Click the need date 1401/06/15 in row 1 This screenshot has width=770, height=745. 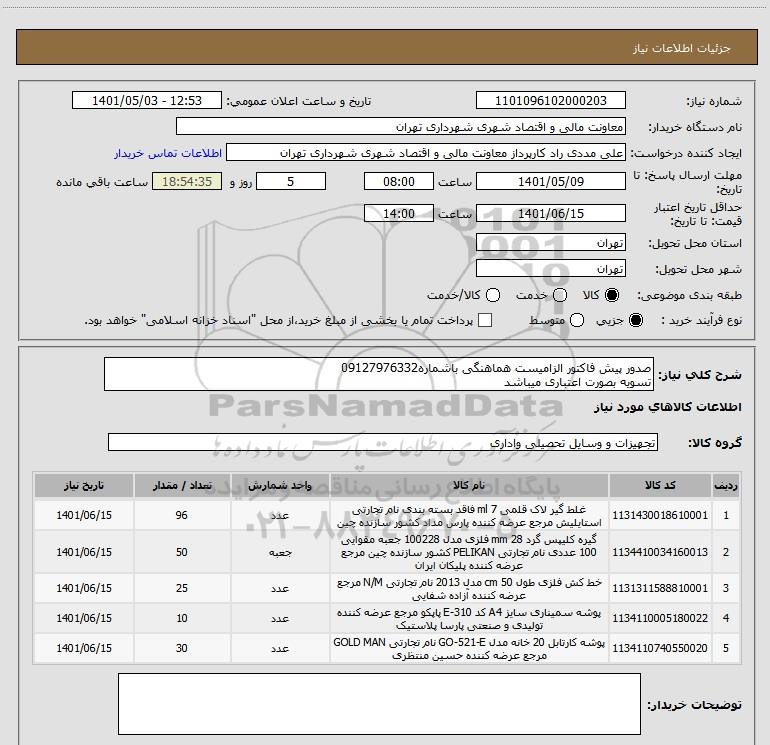[x=84, y=515]
